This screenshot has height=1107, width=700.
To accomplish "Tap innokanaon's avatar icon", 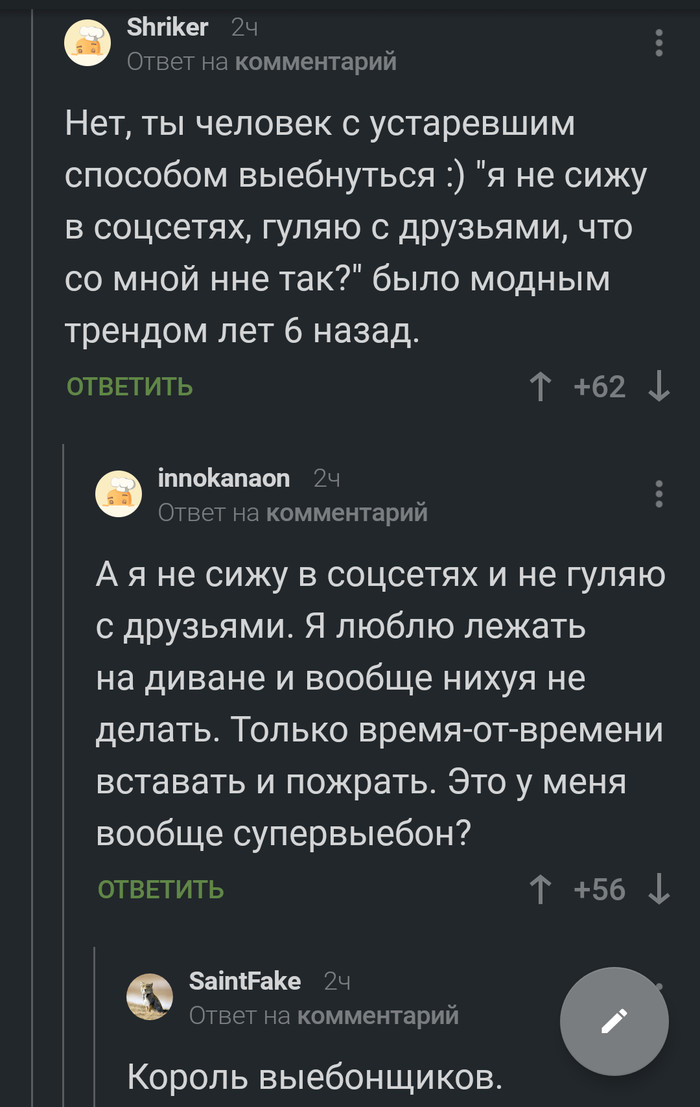I will pyautogui.click(x=120, y=494).
